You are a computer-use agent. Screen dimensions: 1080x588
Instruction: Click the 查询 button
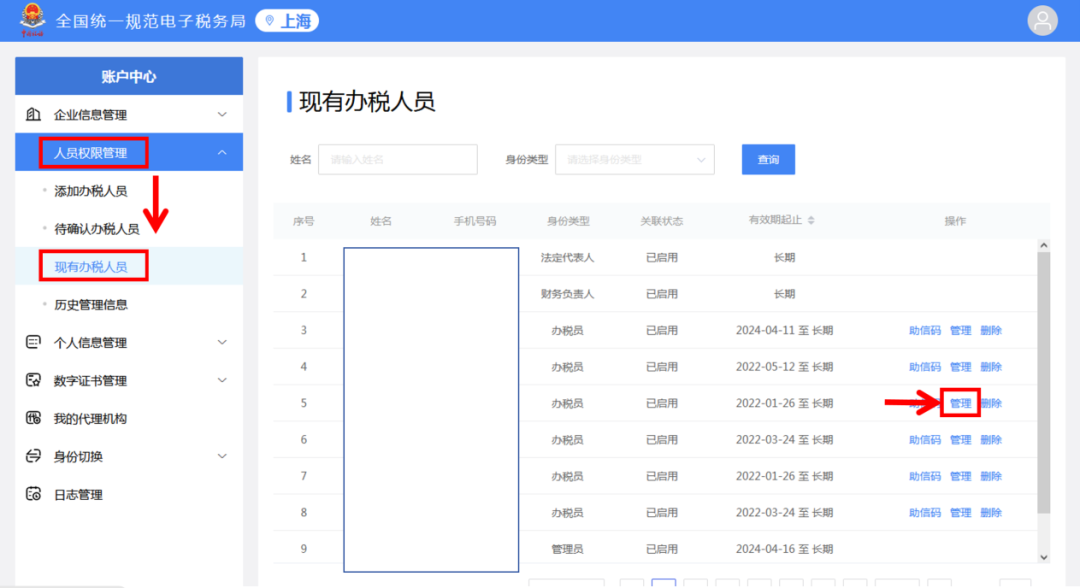[x=768, y=160]
